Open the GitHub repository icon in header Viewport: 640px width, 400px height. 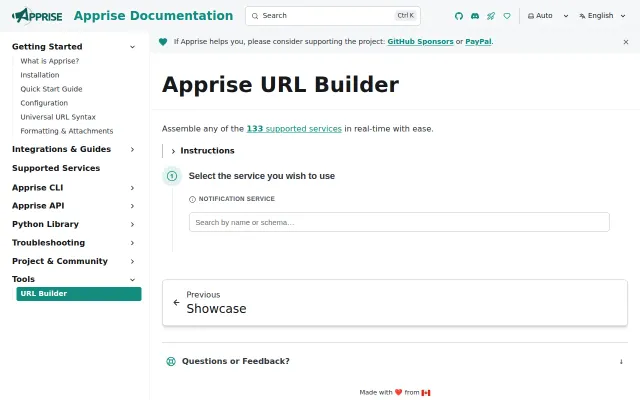point(459,16)
